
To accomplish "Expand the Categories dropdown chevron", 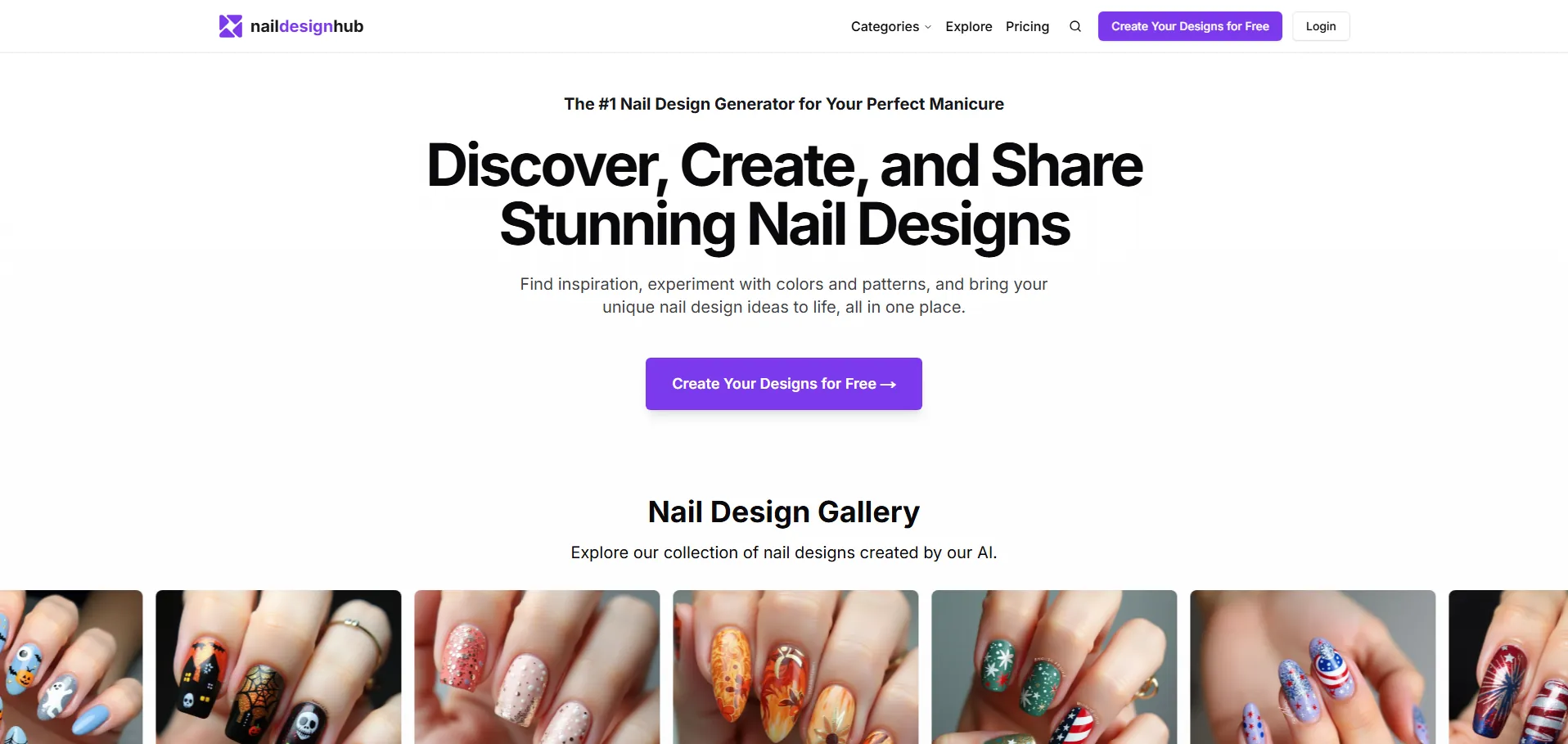I will [928, 27].
